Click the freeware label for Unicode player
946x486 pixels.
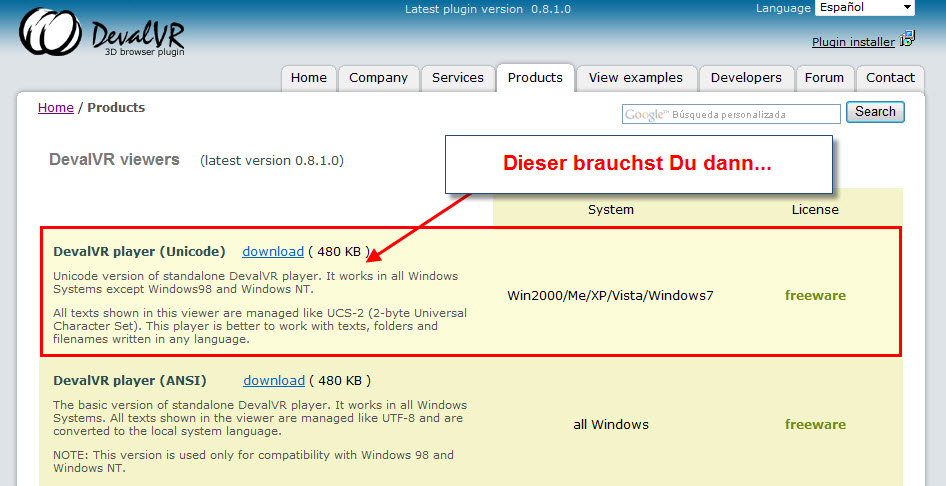(814, 295)
